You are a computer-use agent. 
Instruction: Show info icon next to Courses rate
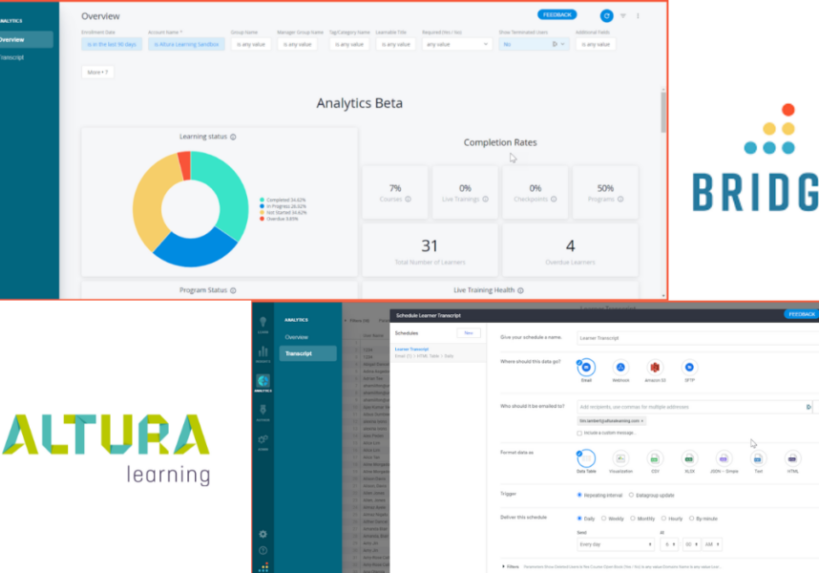point(408,199)
